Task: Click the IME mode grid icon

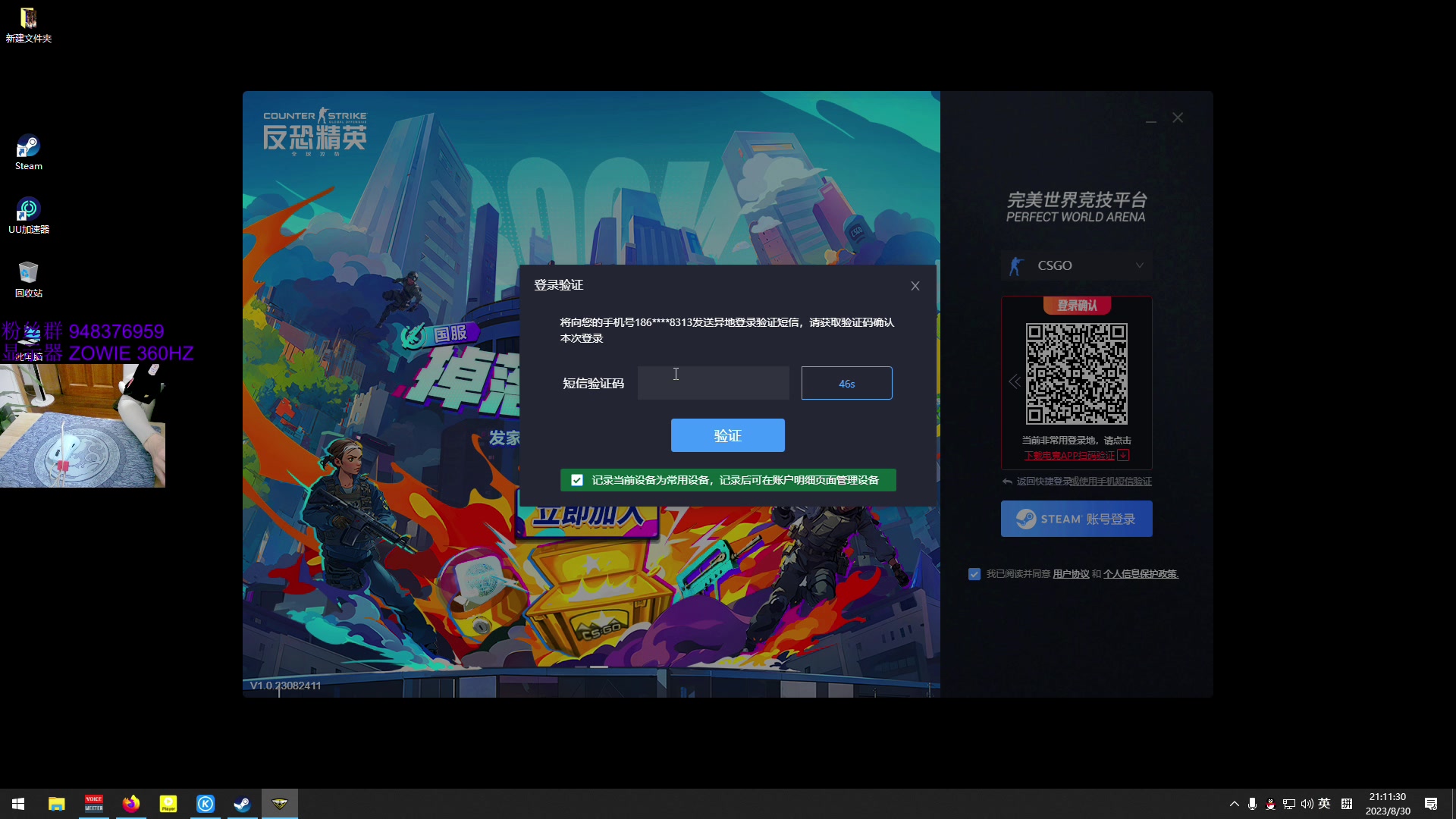Action: pos(1347,804)
